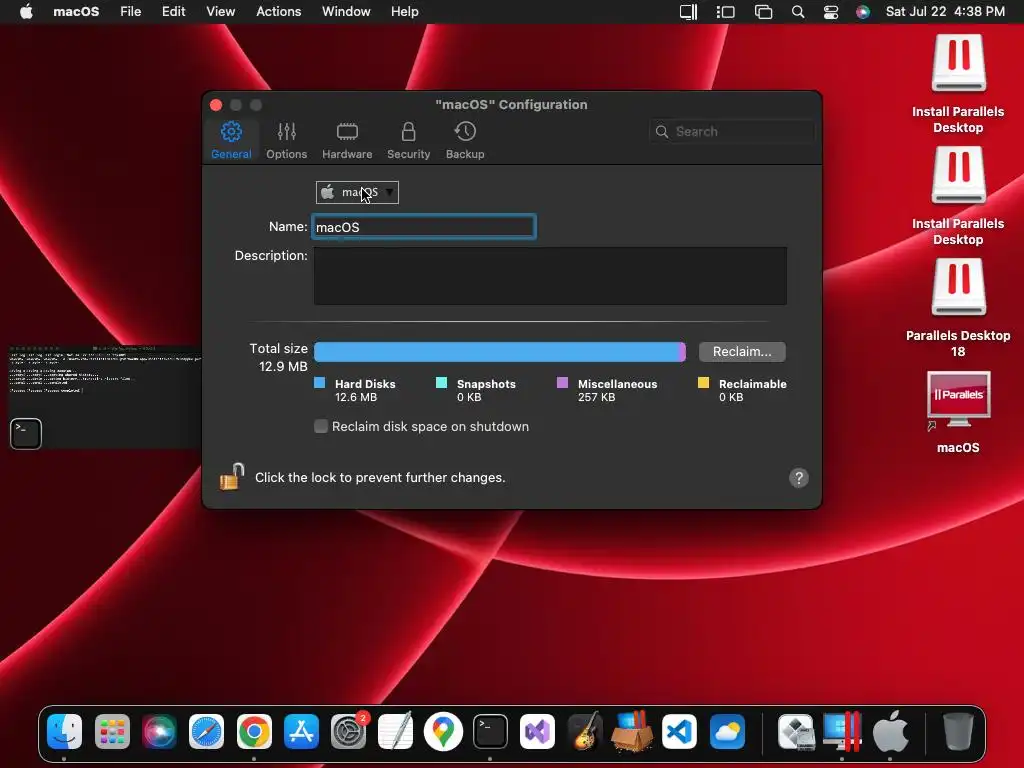
Task: Open the Hardware configuration tab
Action: tap(347, 140)
